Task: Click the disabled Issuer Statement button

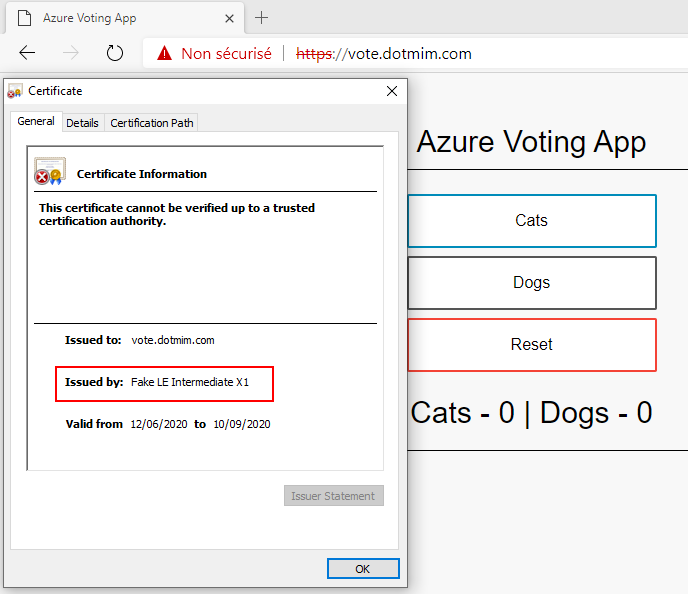Action: 334,496
